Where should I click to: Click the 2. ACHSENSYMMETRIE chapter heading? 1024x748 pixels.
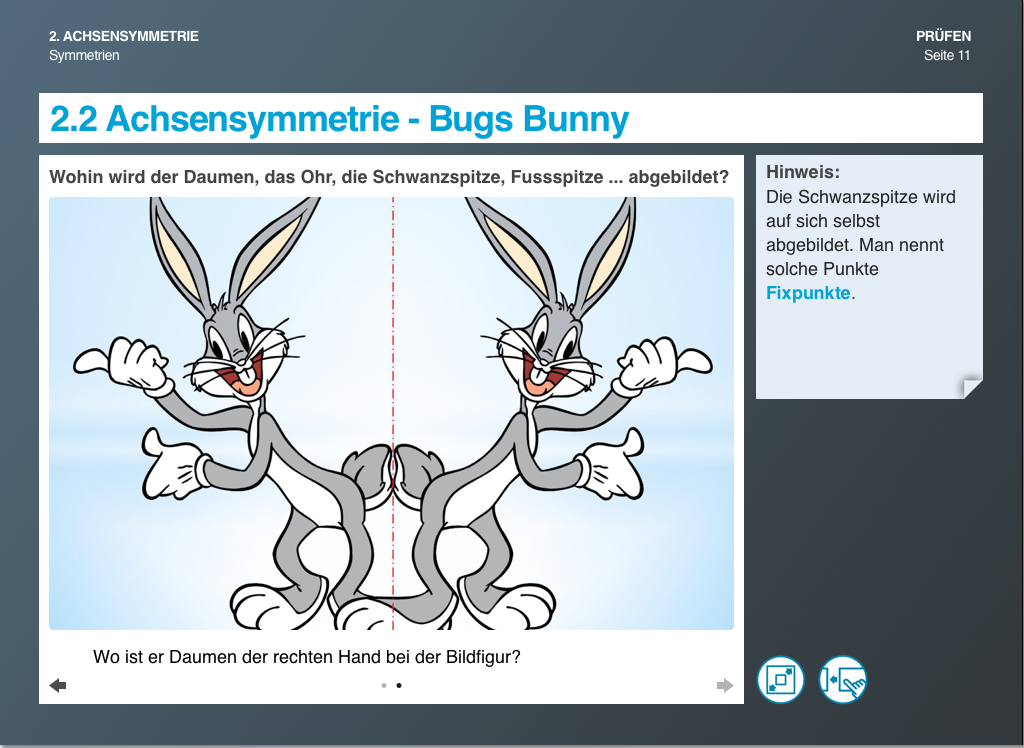point(124,36)
